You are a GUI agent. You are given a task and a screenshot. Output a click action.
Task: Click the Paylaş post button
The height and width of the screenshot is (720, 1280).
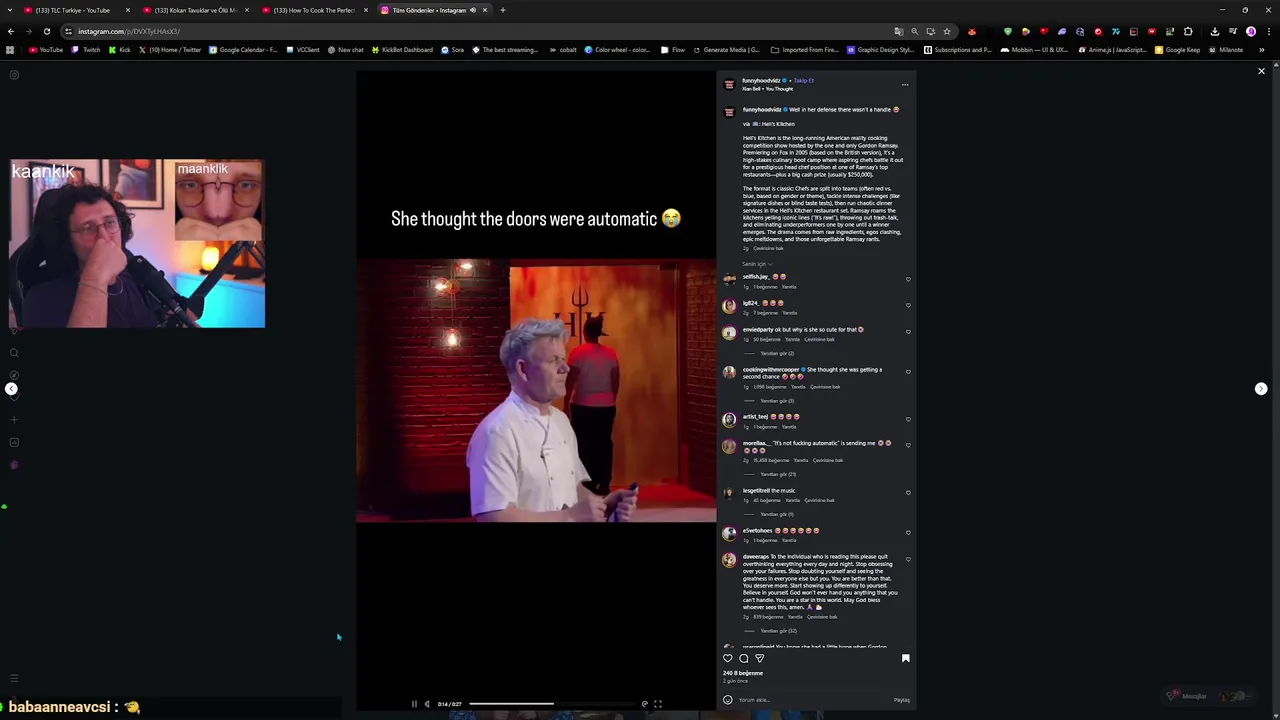point(901,700)
